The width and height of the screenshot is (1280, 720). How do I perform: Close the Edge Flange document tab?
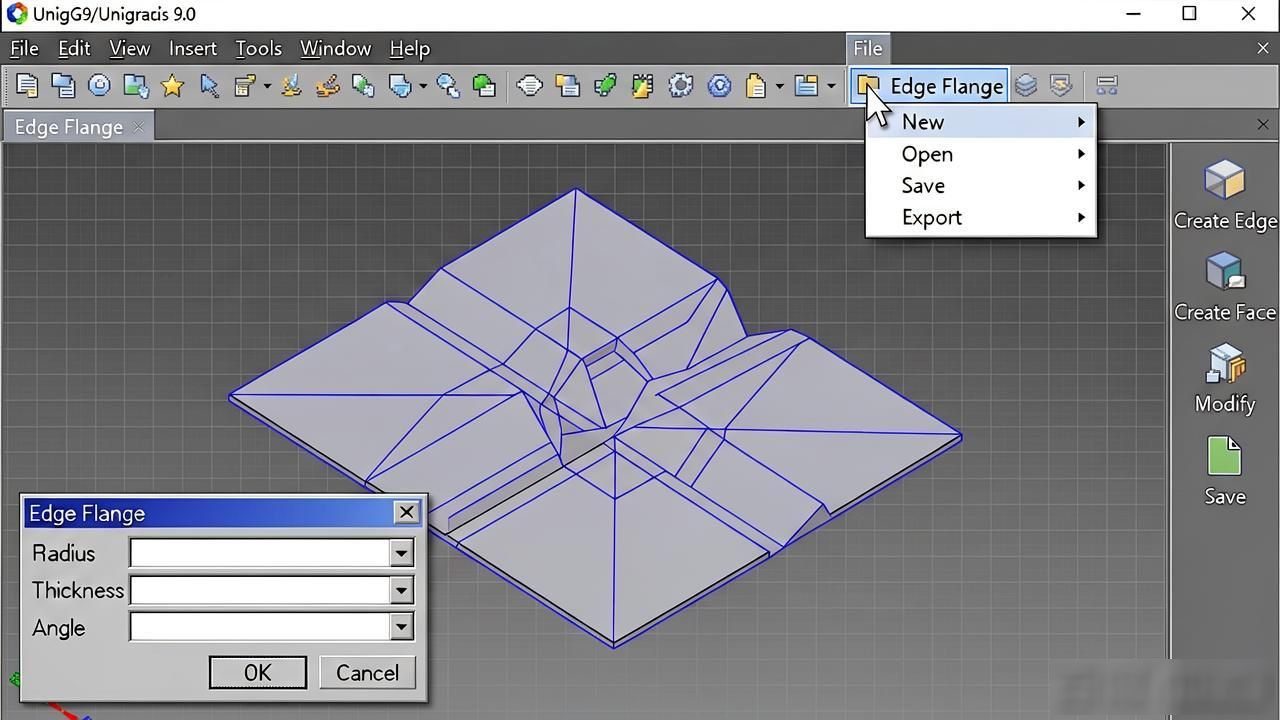(138, 127)
